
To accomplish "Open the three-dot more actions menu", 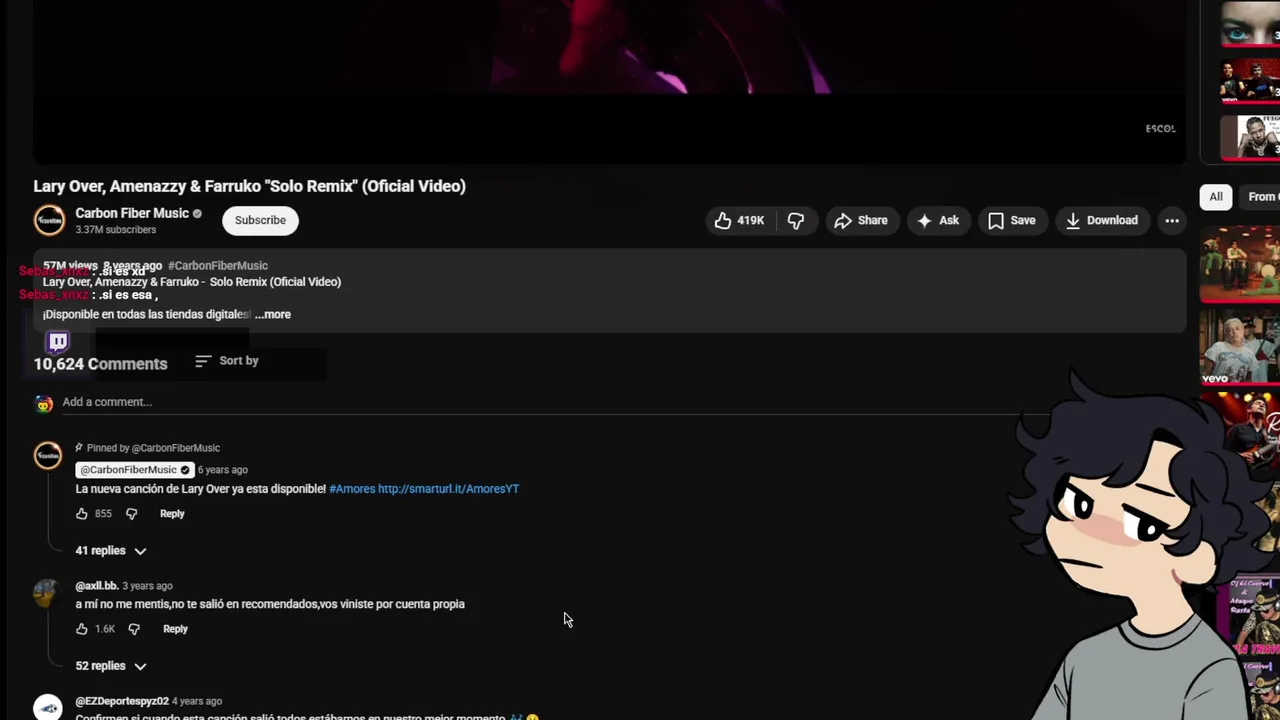I will point(1172,220).
